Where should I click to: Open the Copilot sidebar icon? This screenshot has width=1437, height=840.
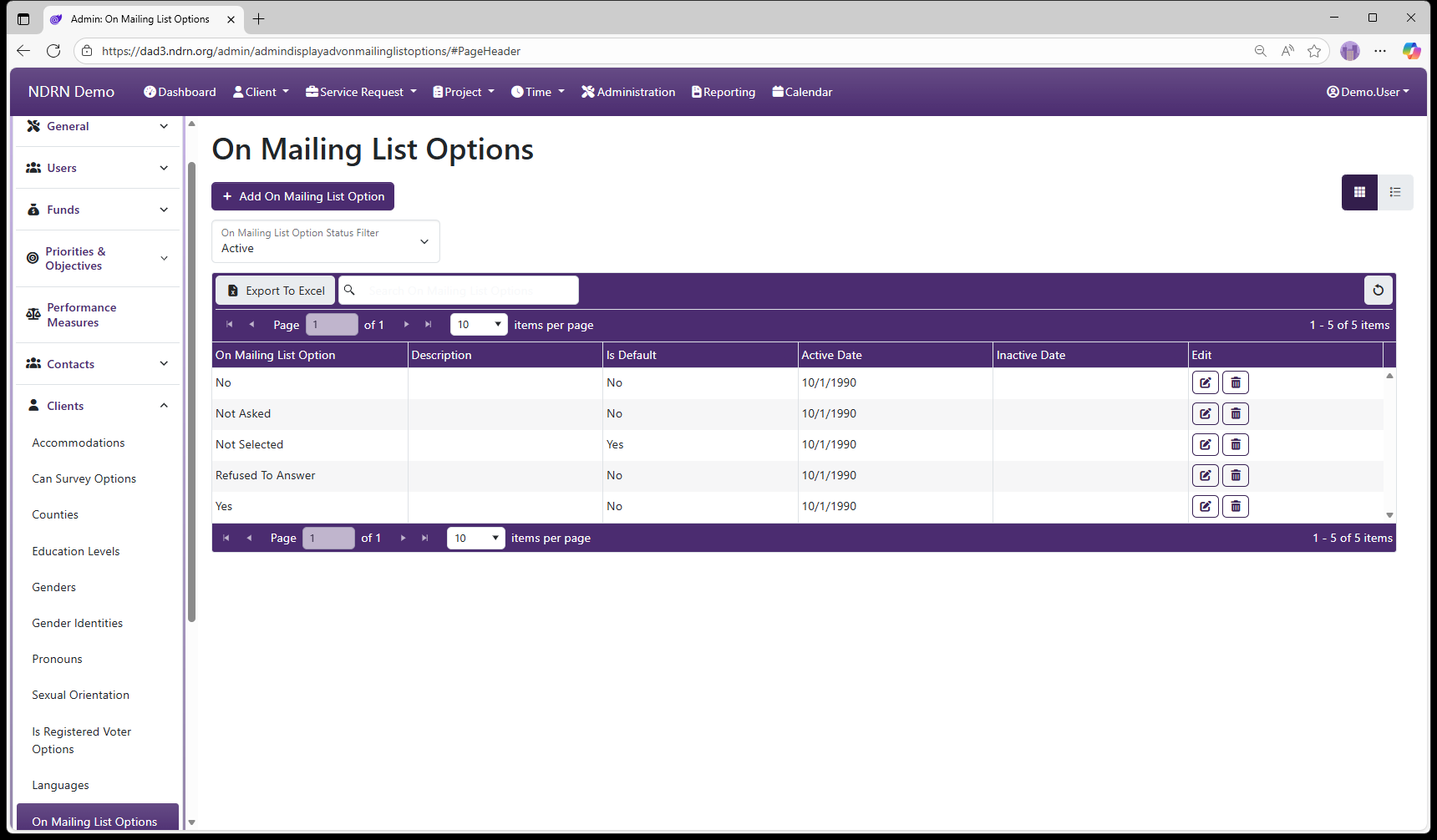(1411, 51)
